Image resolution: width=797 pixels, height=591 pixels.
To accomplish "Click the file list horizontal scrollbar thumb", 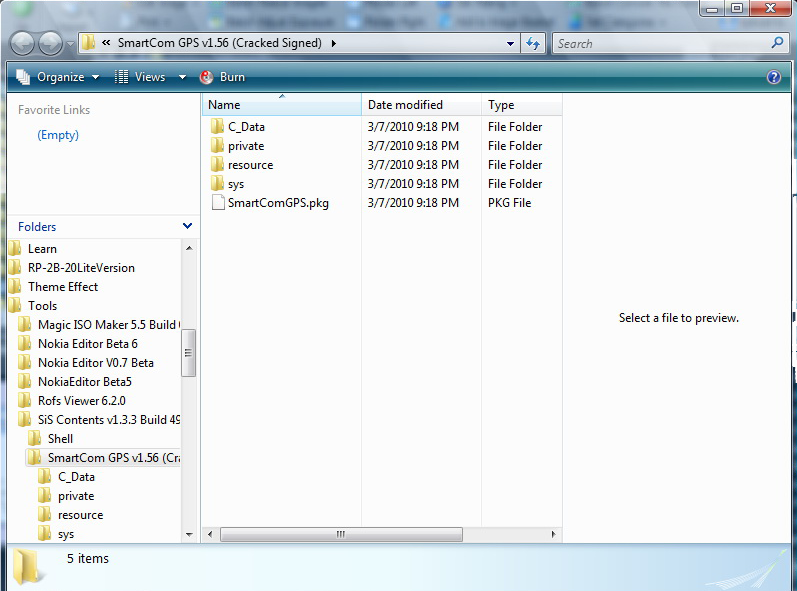I will click(341, 534).
